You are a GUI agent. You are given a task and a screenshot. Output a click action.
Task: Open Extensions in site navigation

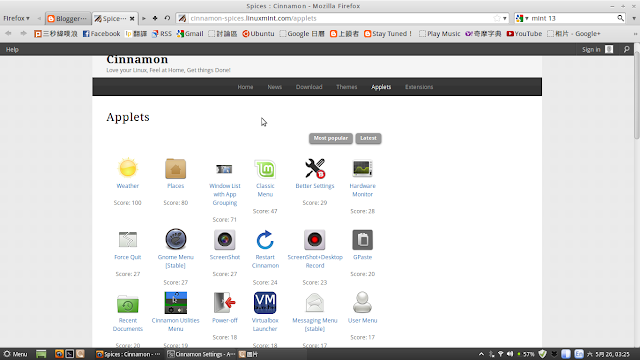tap(419, 87)
